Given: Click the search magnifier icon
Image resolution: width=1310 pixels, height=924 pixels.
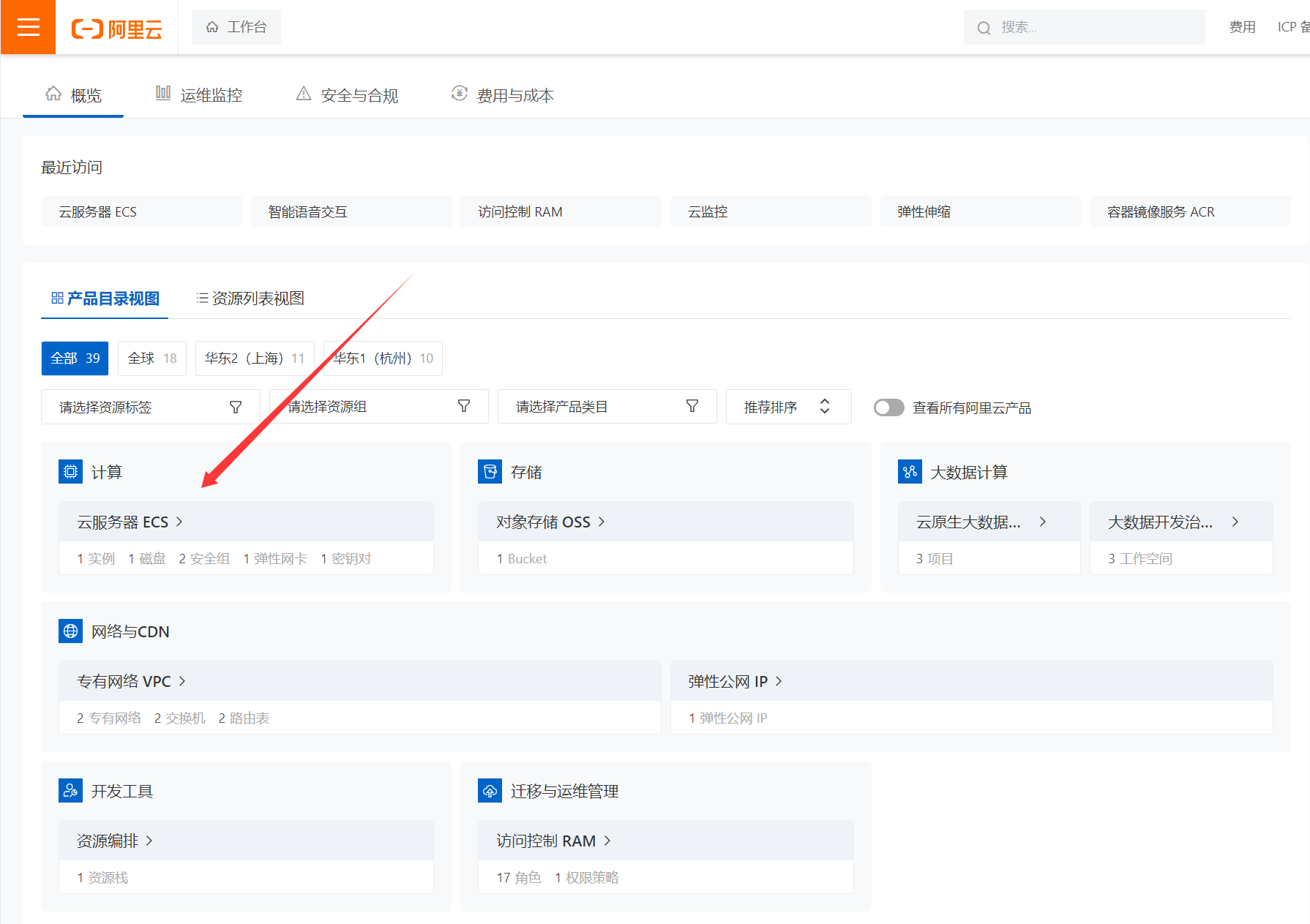Looking at the screenshot, I should [984, 28].
